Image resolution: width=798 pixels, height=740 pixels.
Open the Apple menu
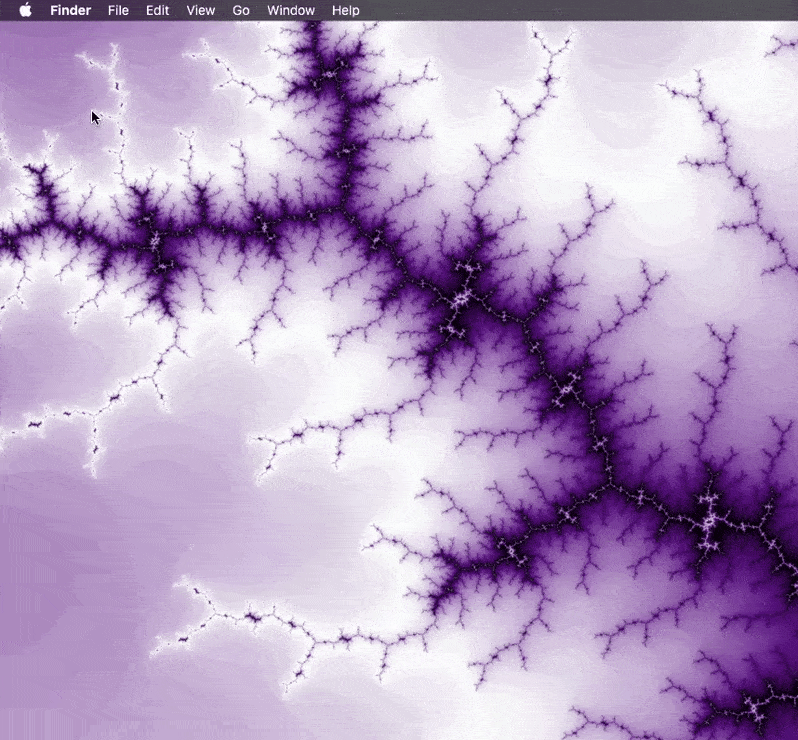25,10
